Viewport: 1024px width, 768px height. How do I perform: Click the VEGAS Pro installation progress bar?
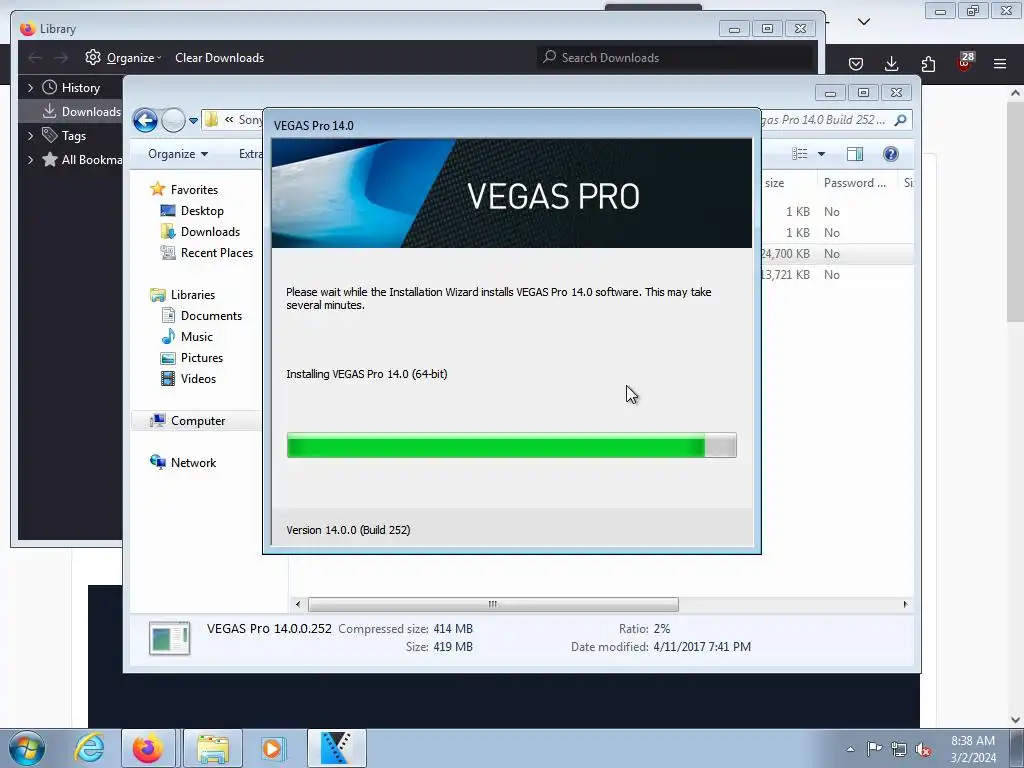click(511, 445)
